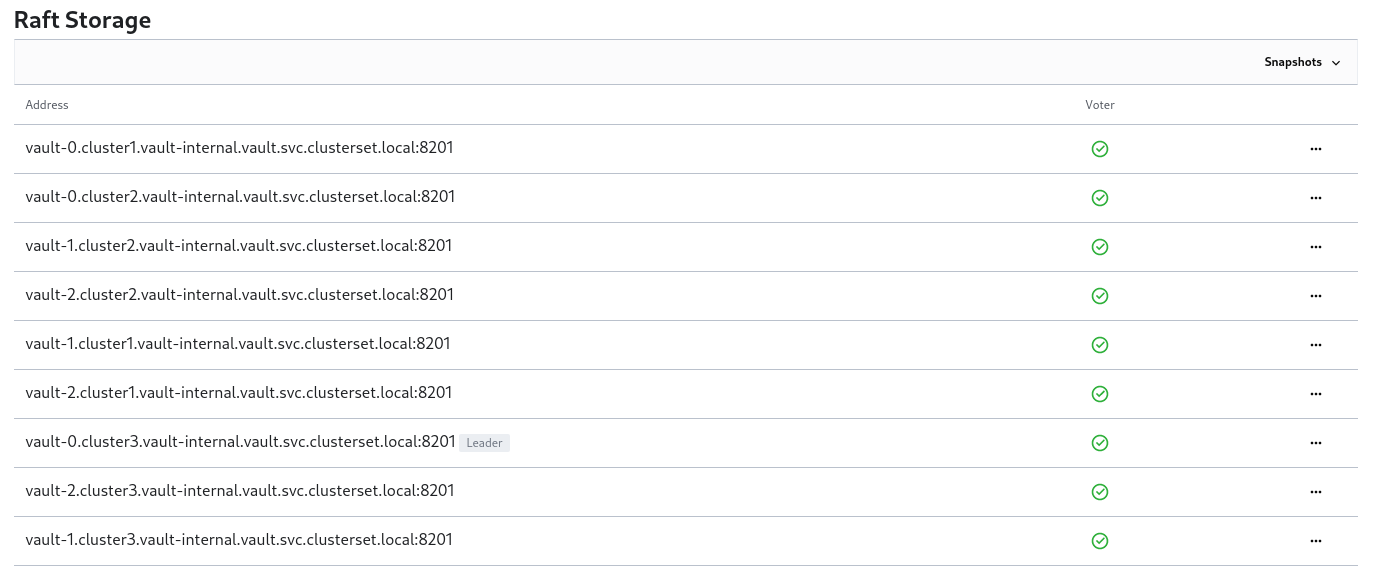
Task: Click the Raft Storage page heading
Action: click(82, 20)
